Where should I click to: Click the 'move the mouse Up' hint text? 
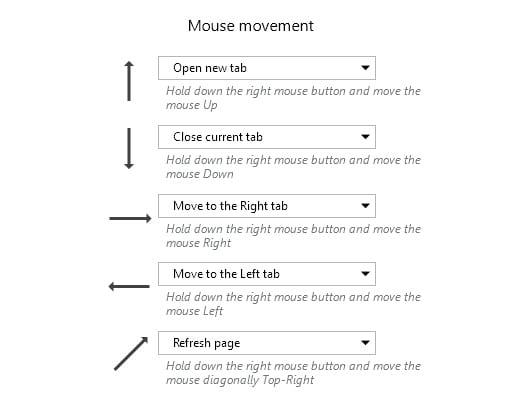[293, 98]
